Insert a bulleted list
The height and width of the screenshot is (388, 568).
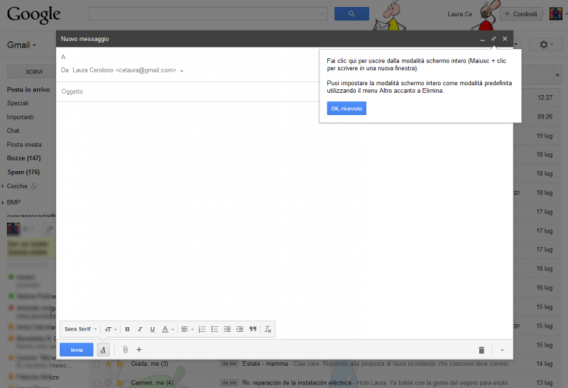[214, 329]
